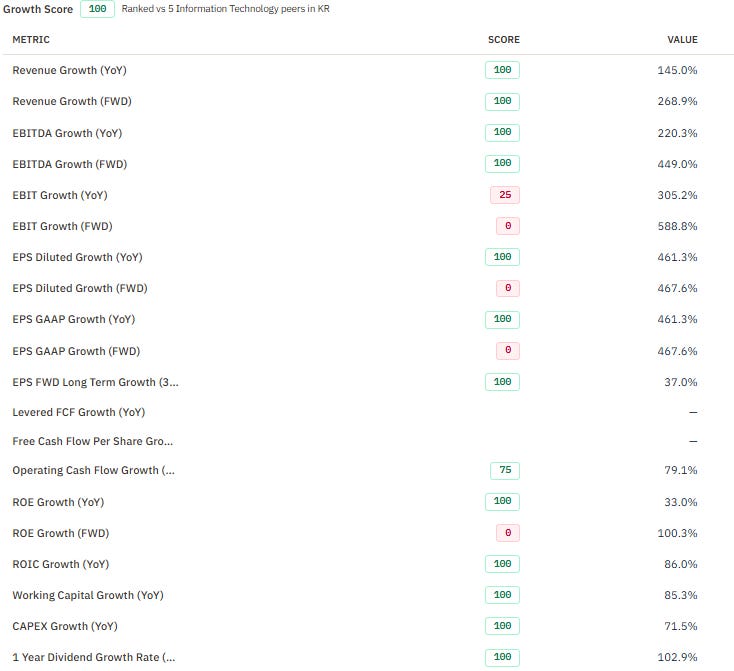The width and height of the screenshot is (734, 671).
Task: Select the ROE Growth (YoY) metric
Action: (58, 502)
